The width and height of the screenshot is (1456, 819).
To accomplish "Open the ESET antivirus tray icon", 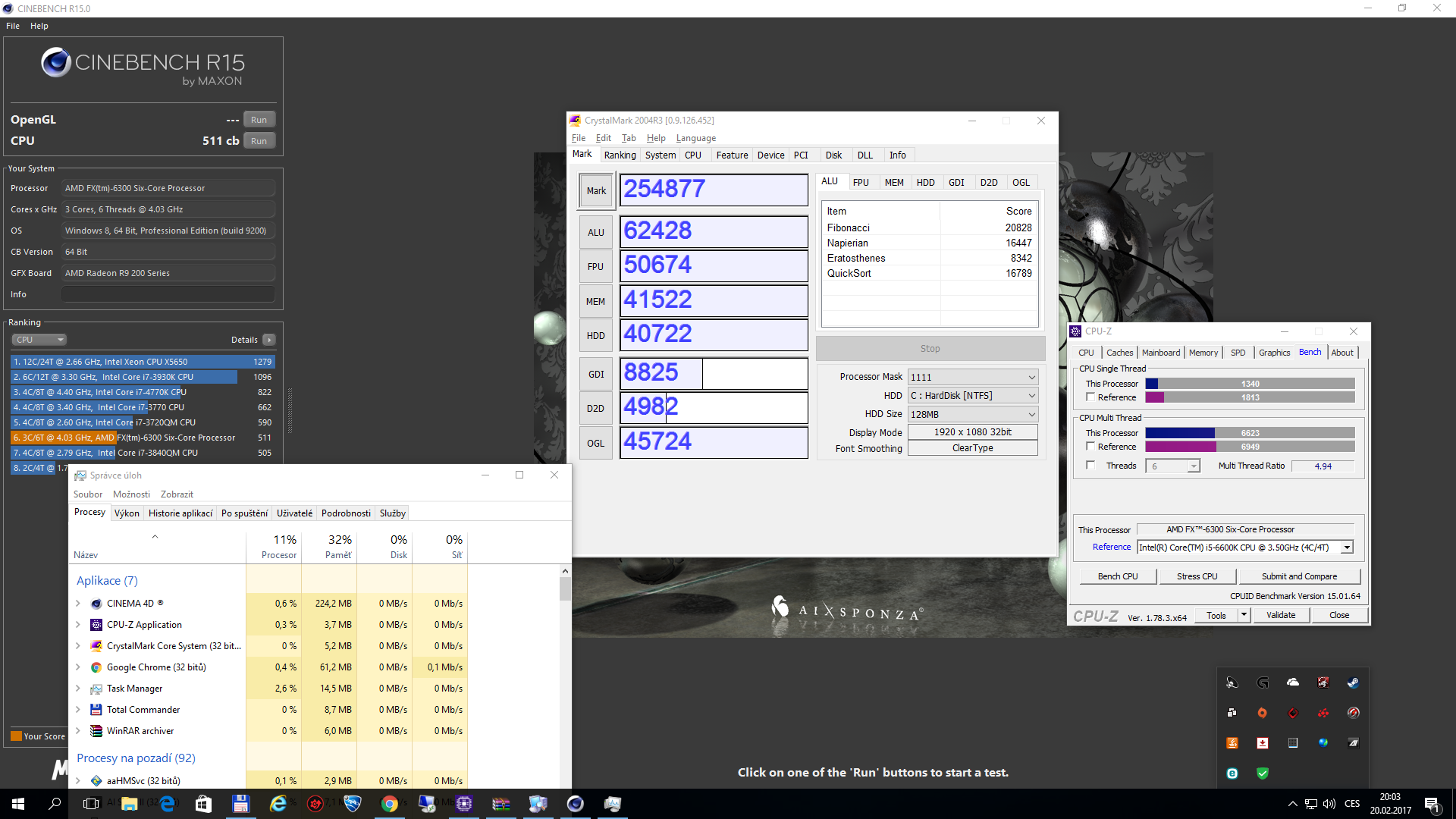I will coord(1232,773).
